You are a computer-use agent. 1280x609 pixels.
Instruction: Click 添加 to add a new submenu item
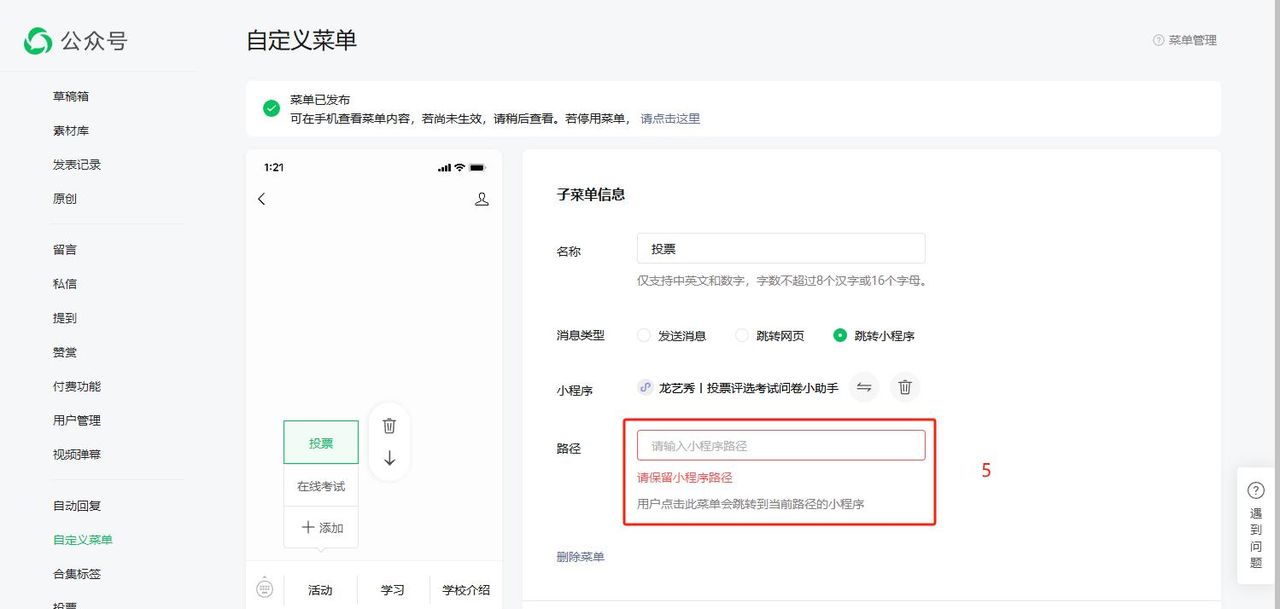[x=321, y=527]
